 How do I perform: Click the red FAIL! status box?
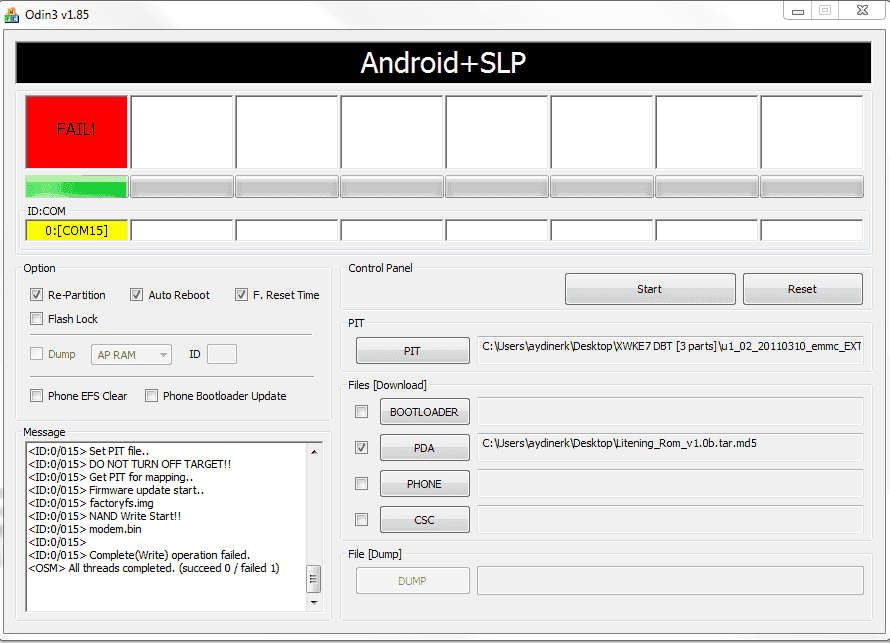click(x=76, y=132)
